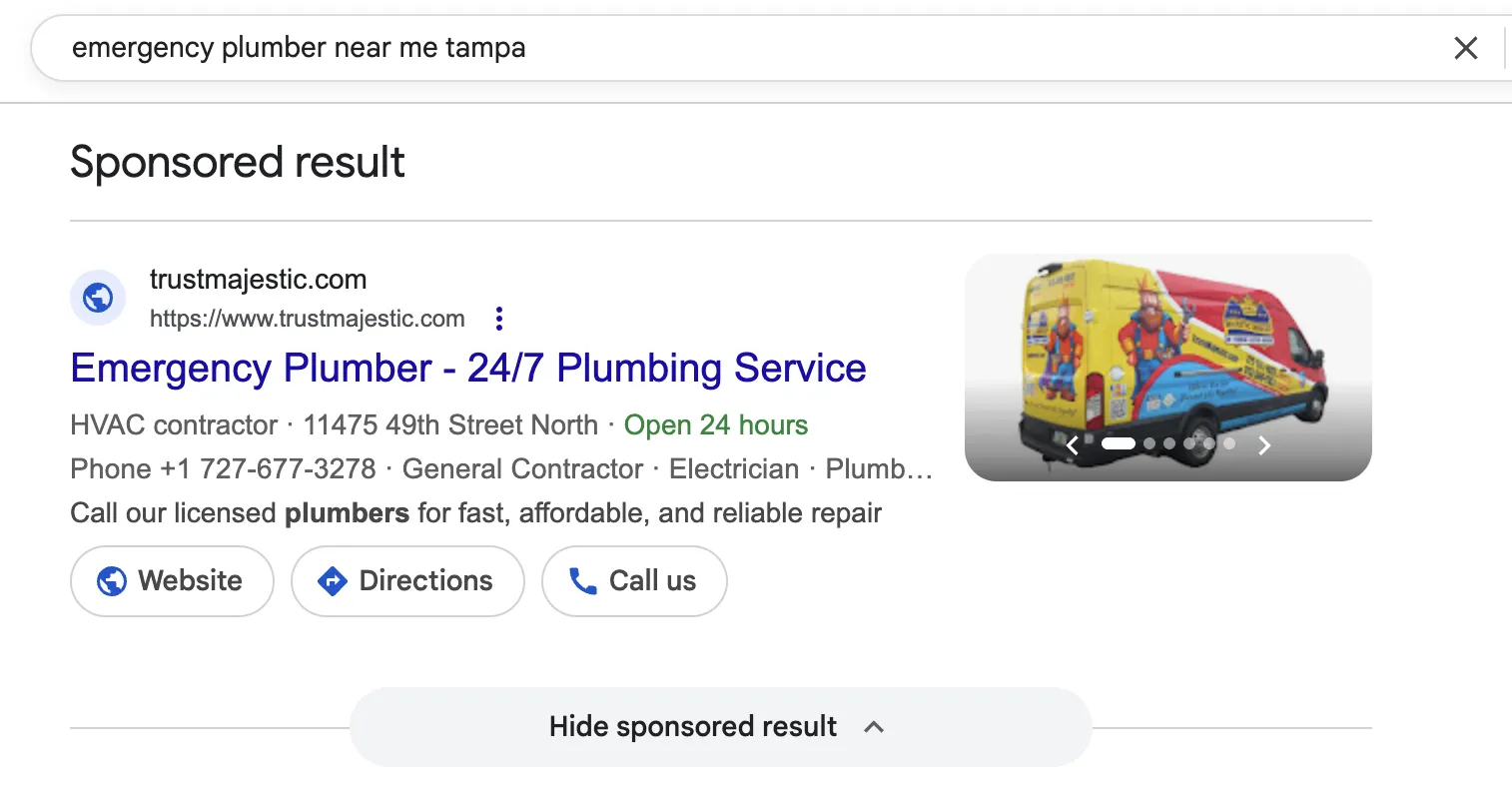1512x811 pixels.
Task: Select the third carousel dot indicator
Action: (x=1168, y=442)
